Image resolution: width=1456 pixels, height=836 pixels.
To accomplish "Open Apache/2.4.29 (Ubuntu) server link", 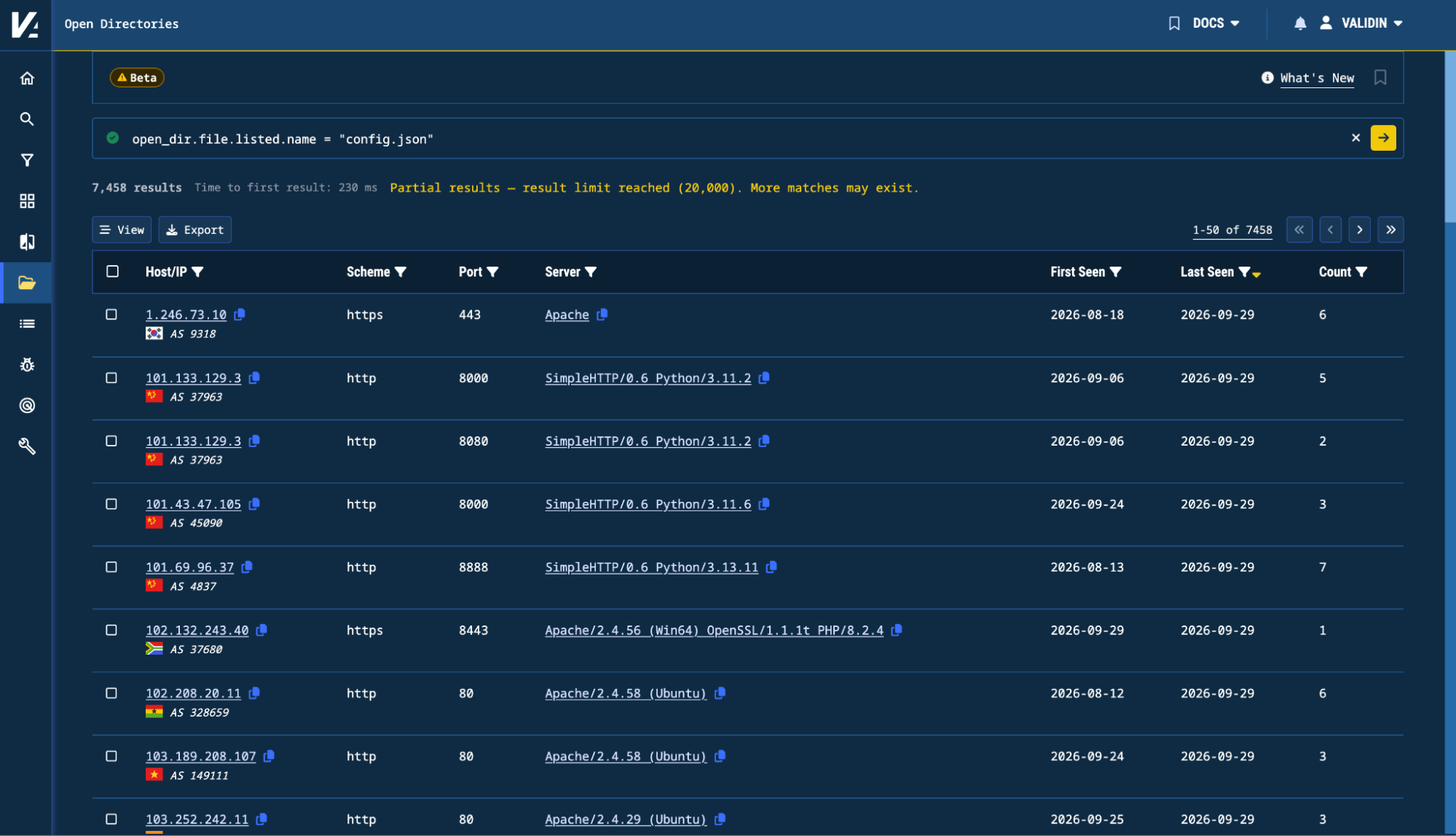I will (626, 819).
